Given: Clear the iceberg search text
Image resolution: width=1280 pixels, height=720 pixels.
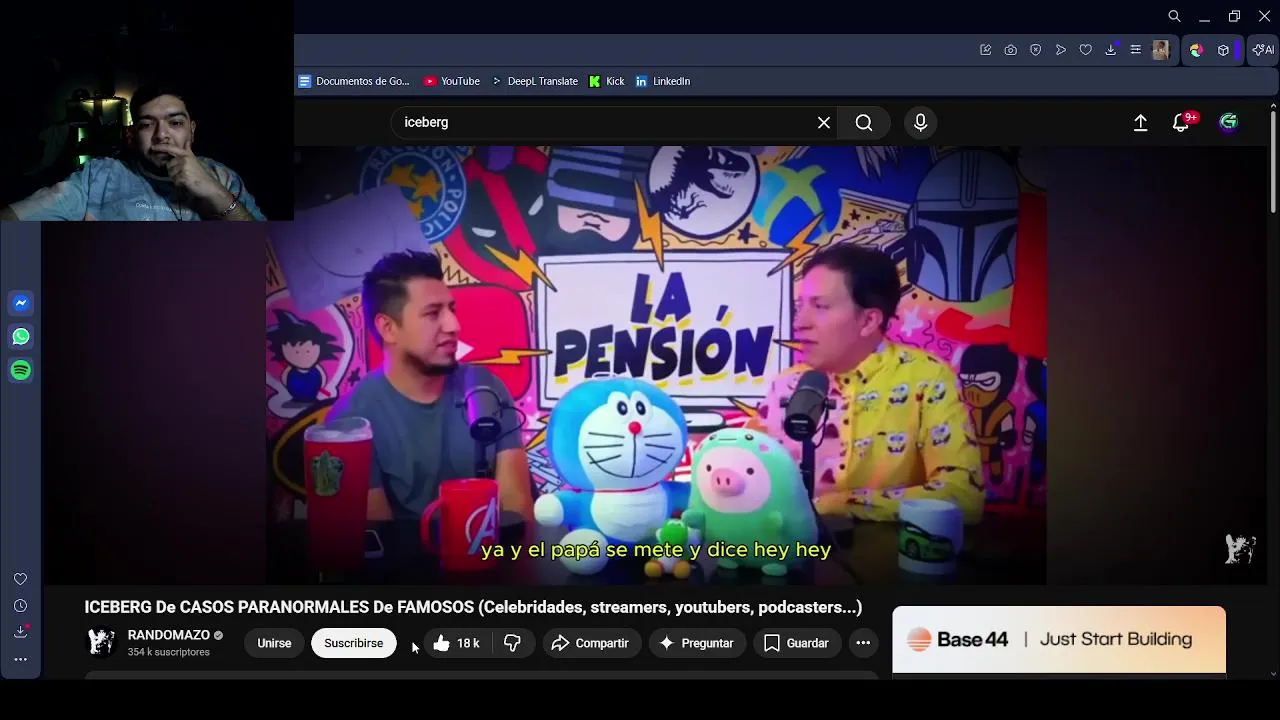Looking at the screenshot, I should pos(824,122).
